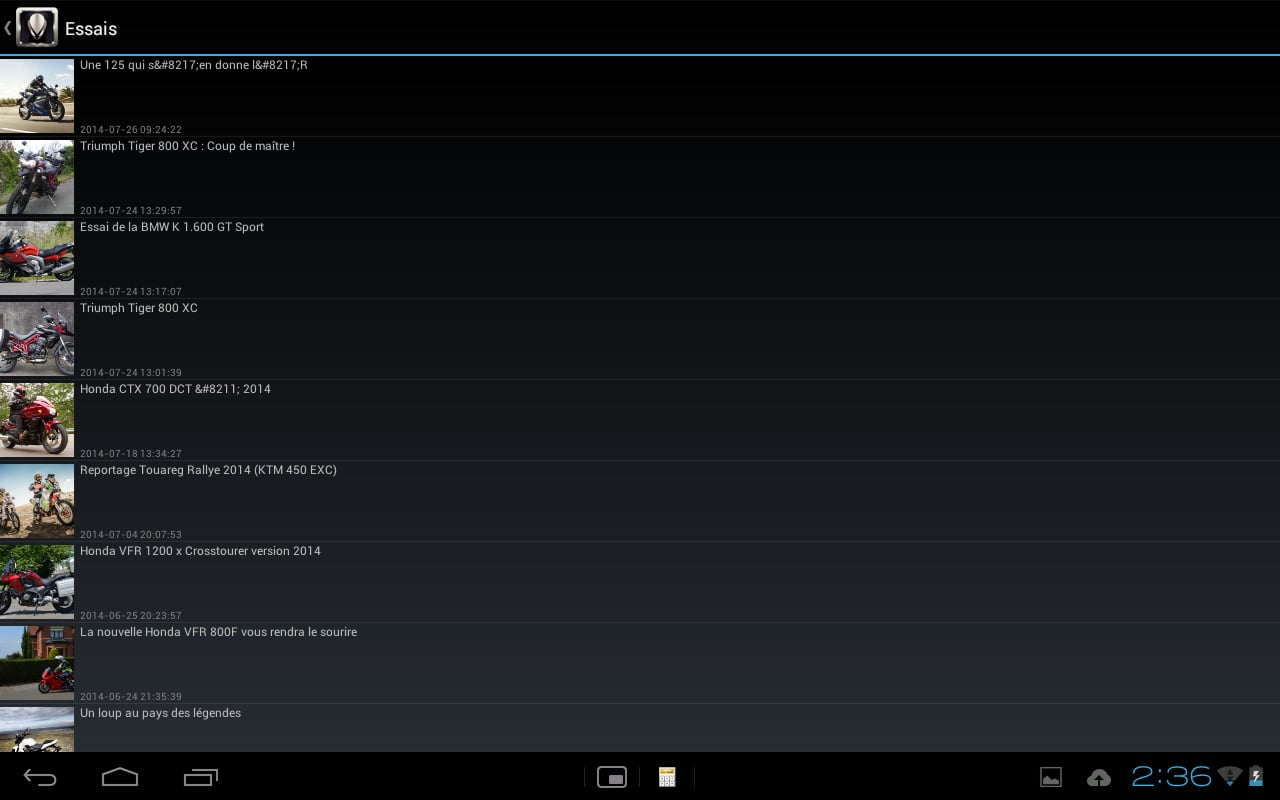Tap date stamp 2014-07-18 13:34:27
The image size is (1280, 800).
[131, 454]
